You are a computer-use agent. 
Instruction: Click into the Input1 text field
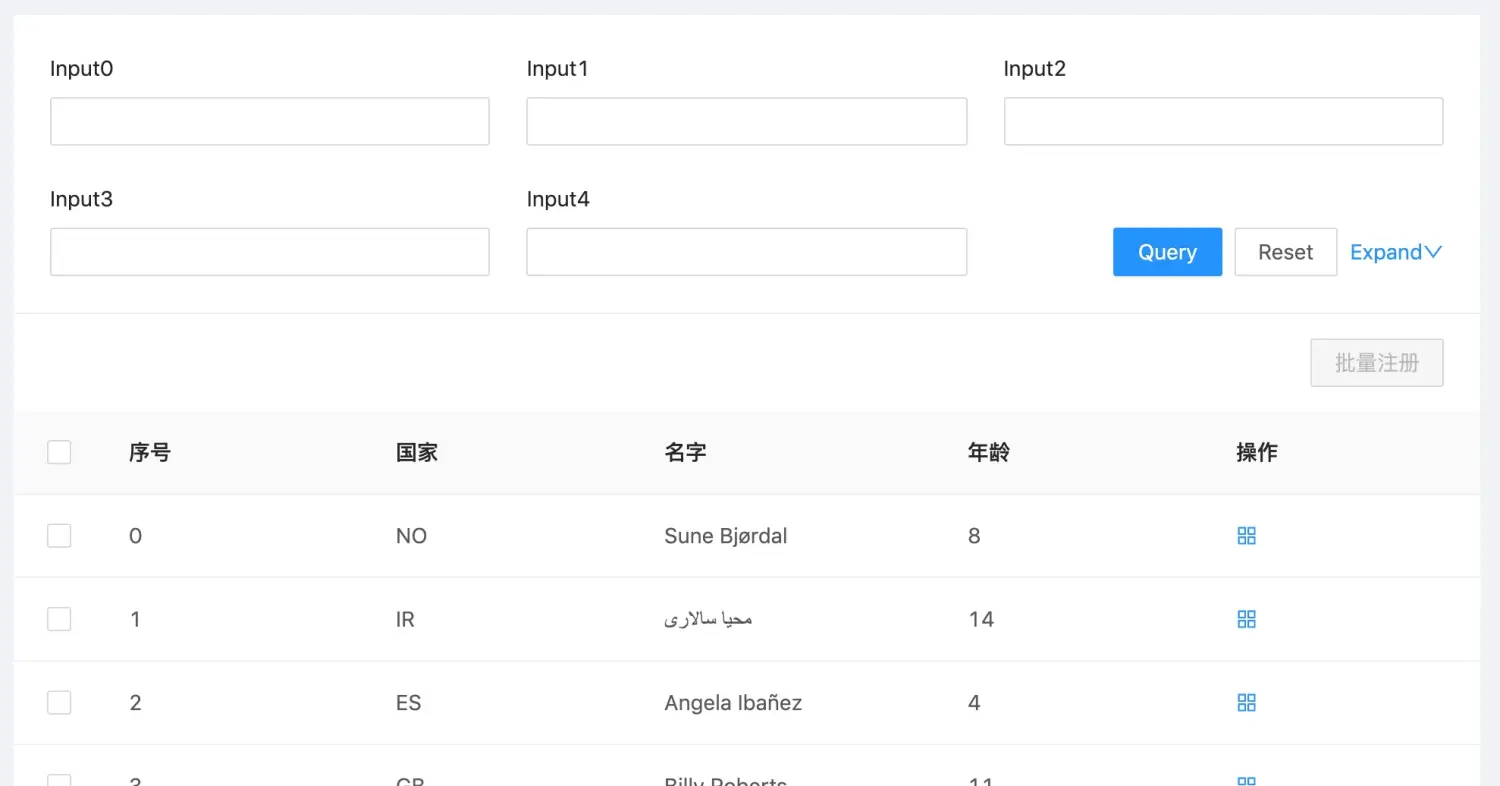(746, 121)
